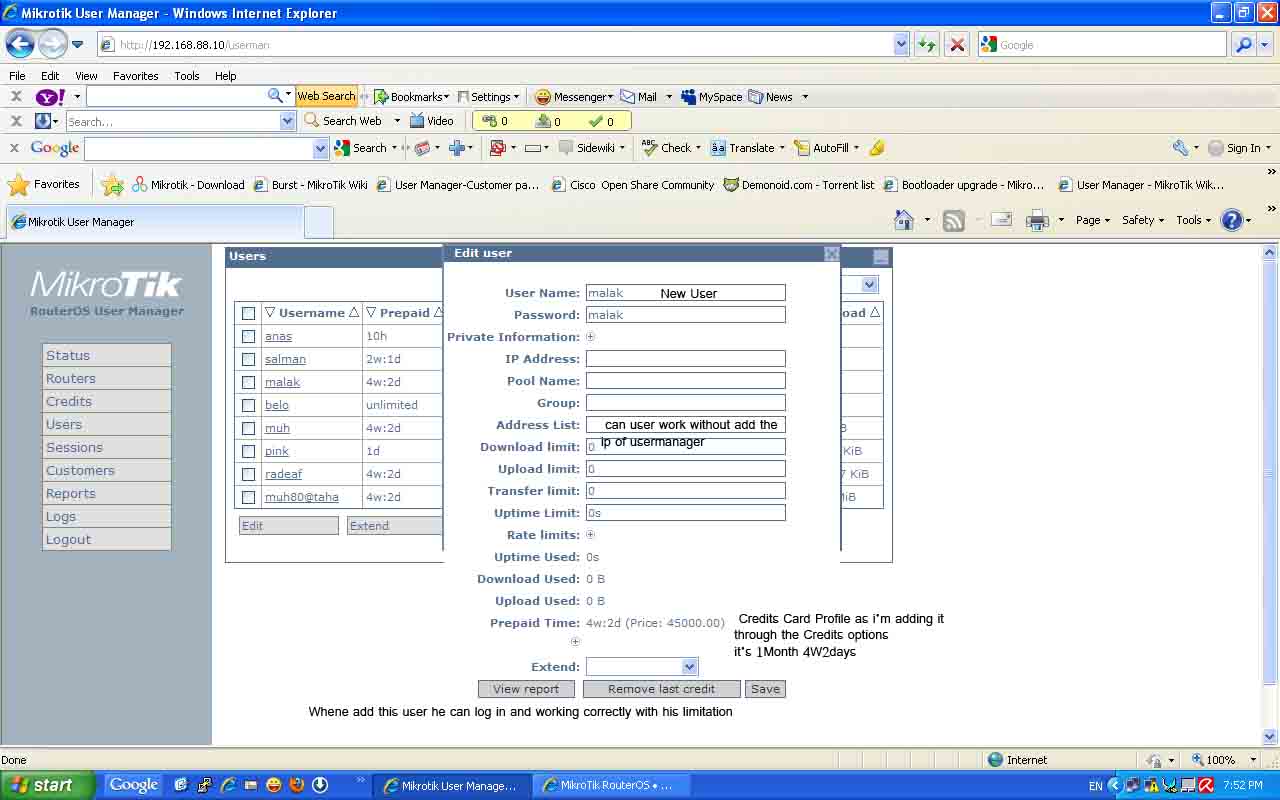Click the Logout sidebar link
Viewport: 1280px width, 800px height.
click(107, 539)
